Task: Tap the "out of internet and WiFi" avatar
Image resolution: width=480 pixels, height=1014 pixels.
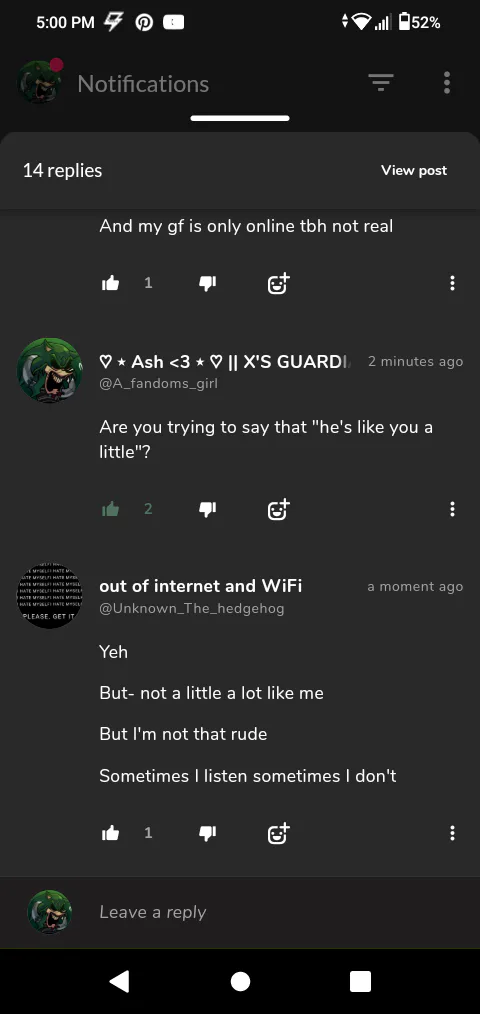Action: click(49, 596)
